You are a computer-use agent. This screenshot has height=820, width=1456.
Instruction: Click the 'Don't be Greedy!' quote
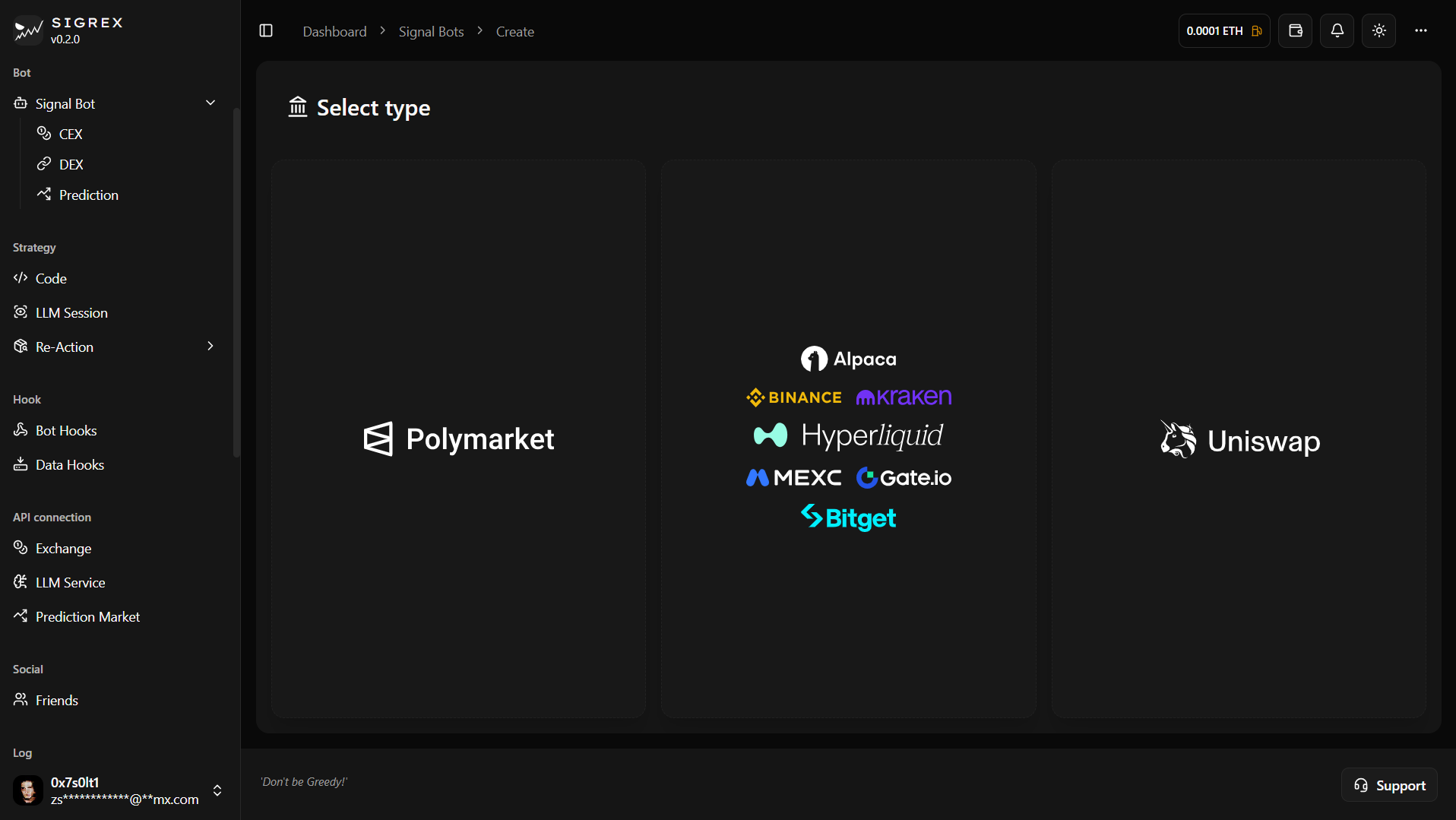[304, 782]
